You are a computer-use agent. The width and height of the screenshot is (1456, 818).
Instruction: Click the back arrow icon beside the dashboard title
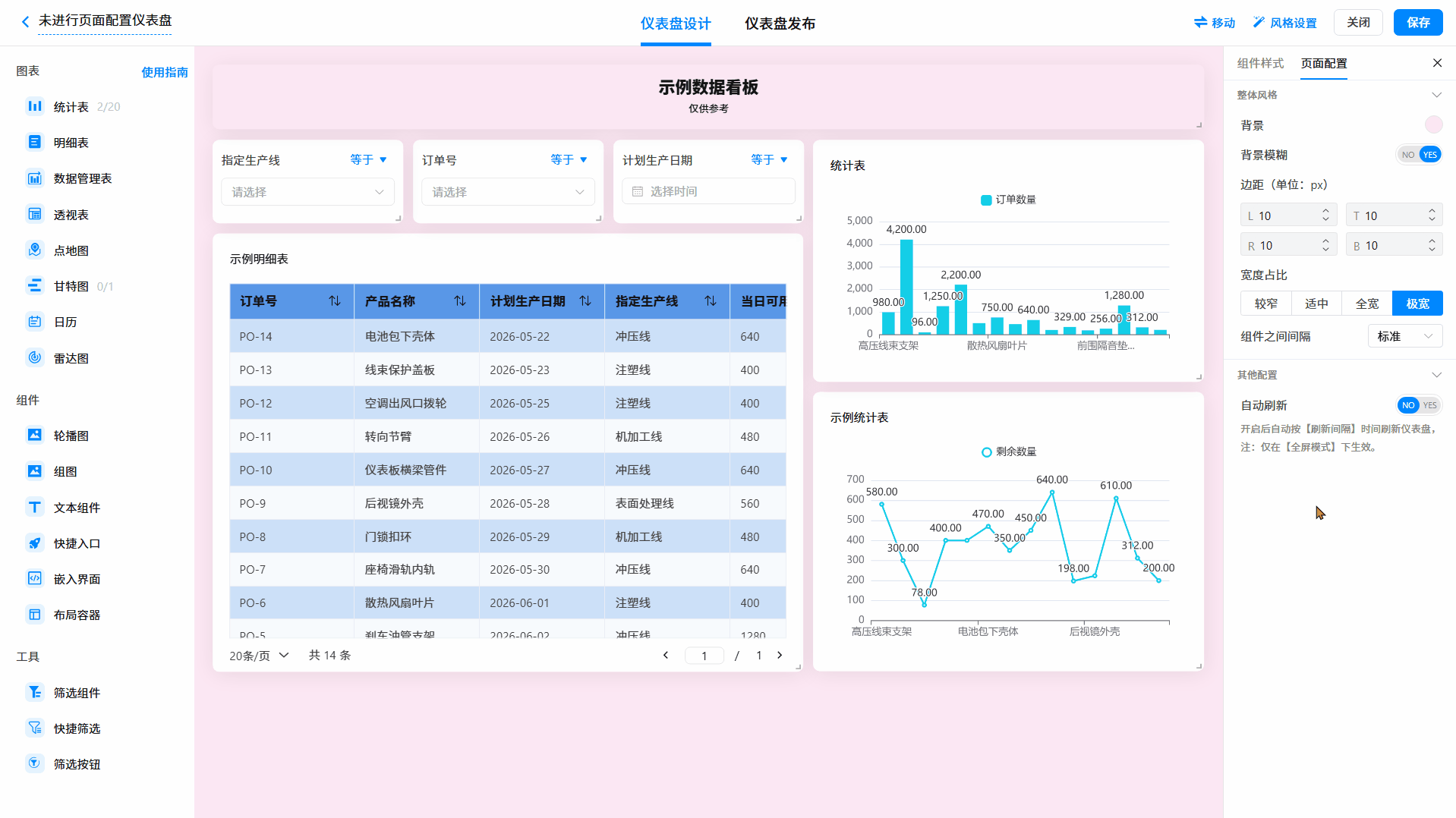(25, 22)
